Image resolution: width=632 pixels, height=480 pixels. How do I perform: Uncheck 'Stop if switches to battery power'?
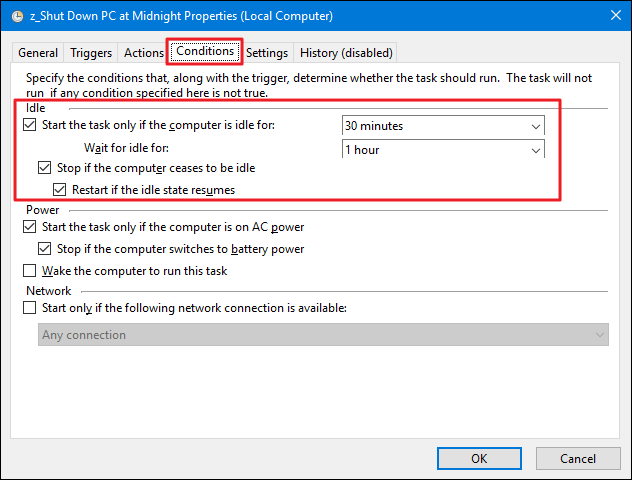coord(44,249)
